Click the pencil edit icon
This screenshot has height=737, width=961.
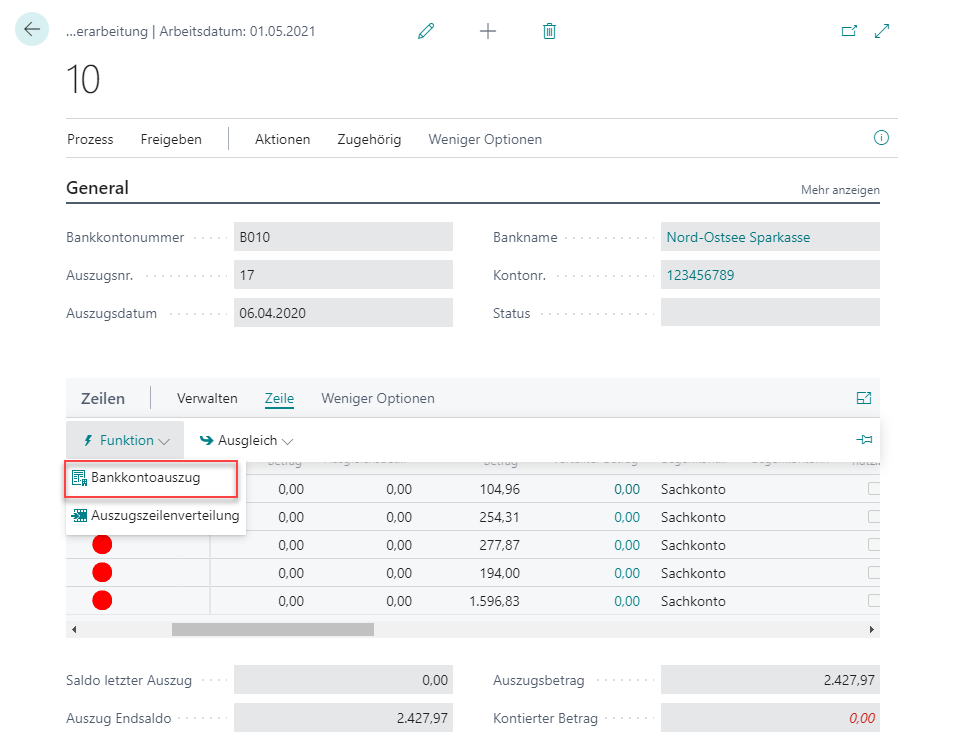[x=426, y=31]
